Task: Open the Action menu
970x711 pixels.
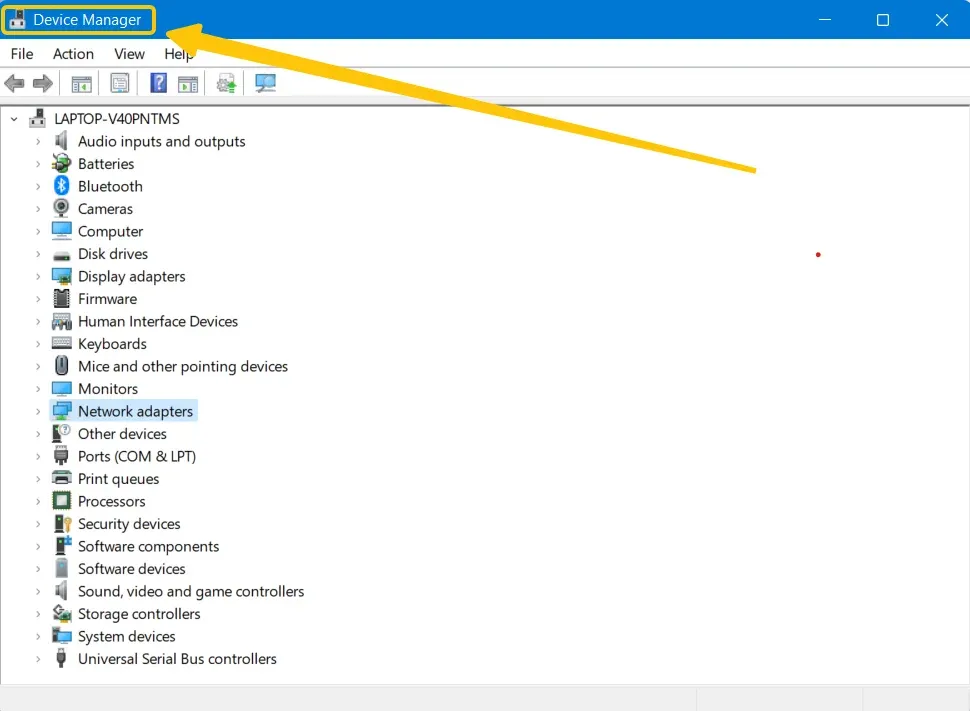Action: coord(73,54)
